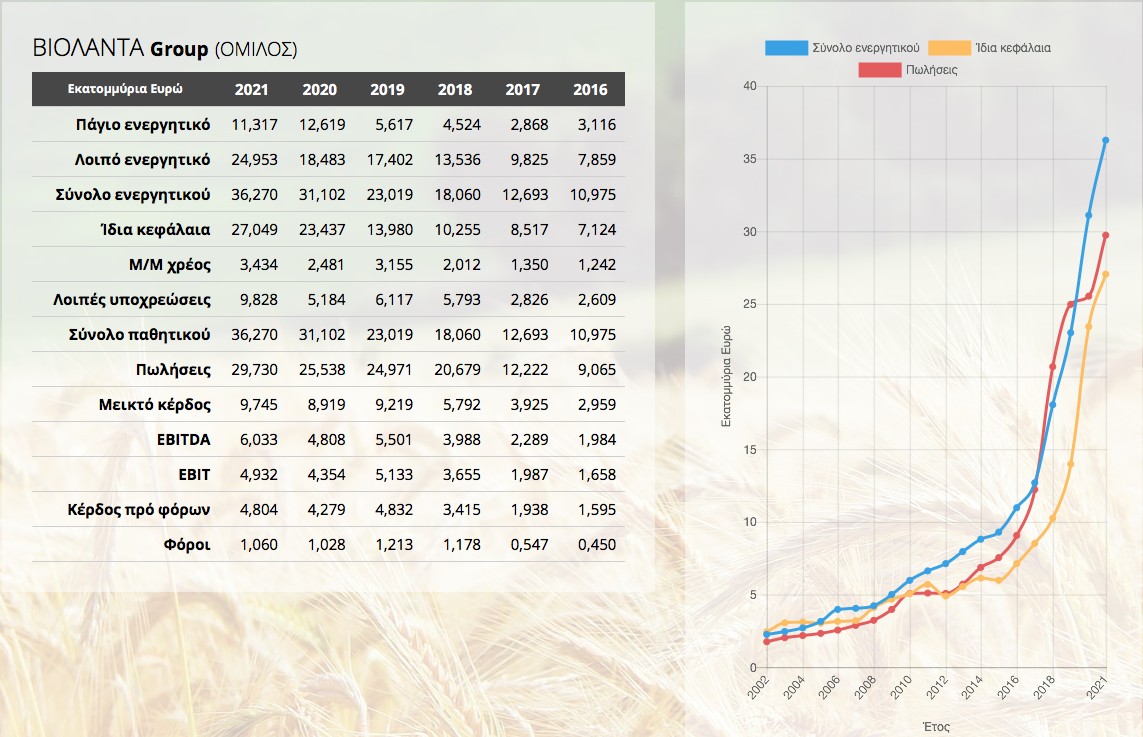The image size is (1143, 737).
Task: Click the Λοιπό ενεργητικό row label
Action: 142,160
